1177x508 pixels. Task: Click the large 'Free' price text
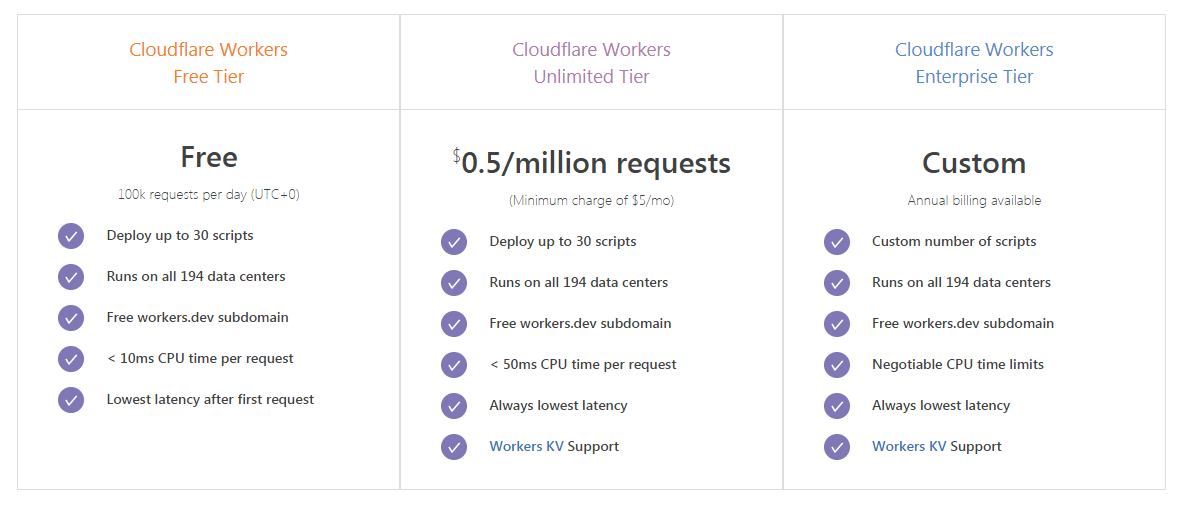point(209,158)
